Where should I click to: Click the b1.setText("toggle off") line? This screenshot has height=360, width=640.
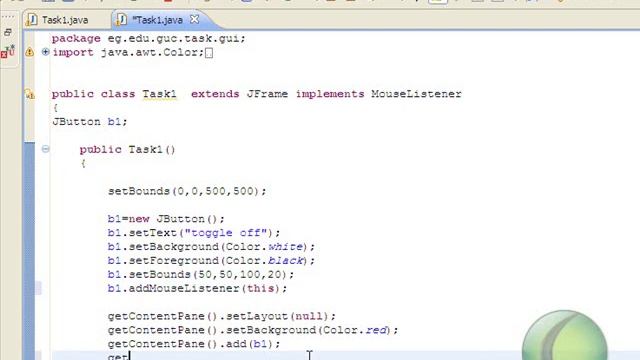194,233
